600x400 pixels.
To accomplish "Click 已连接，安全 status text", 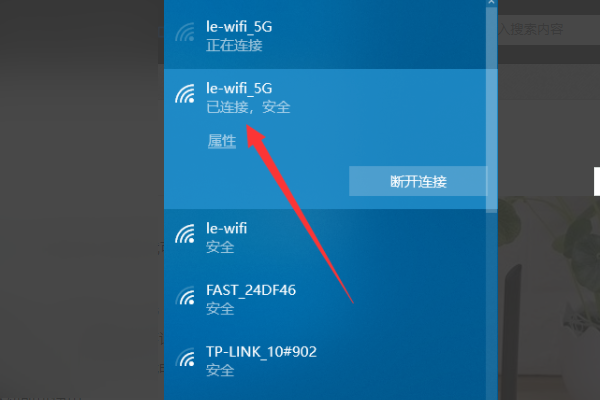I will [248, 107].
